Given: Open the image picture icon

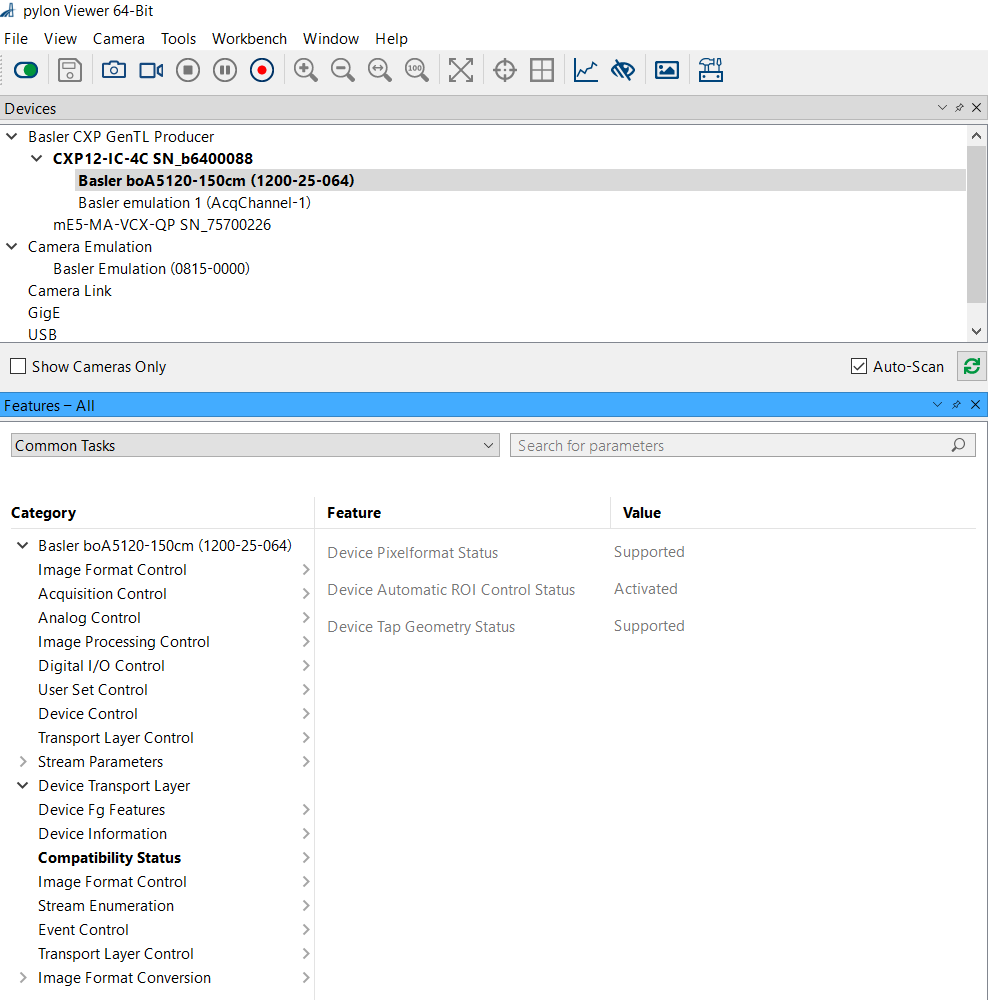Looking at the screenshot, I should coord(667,70).
